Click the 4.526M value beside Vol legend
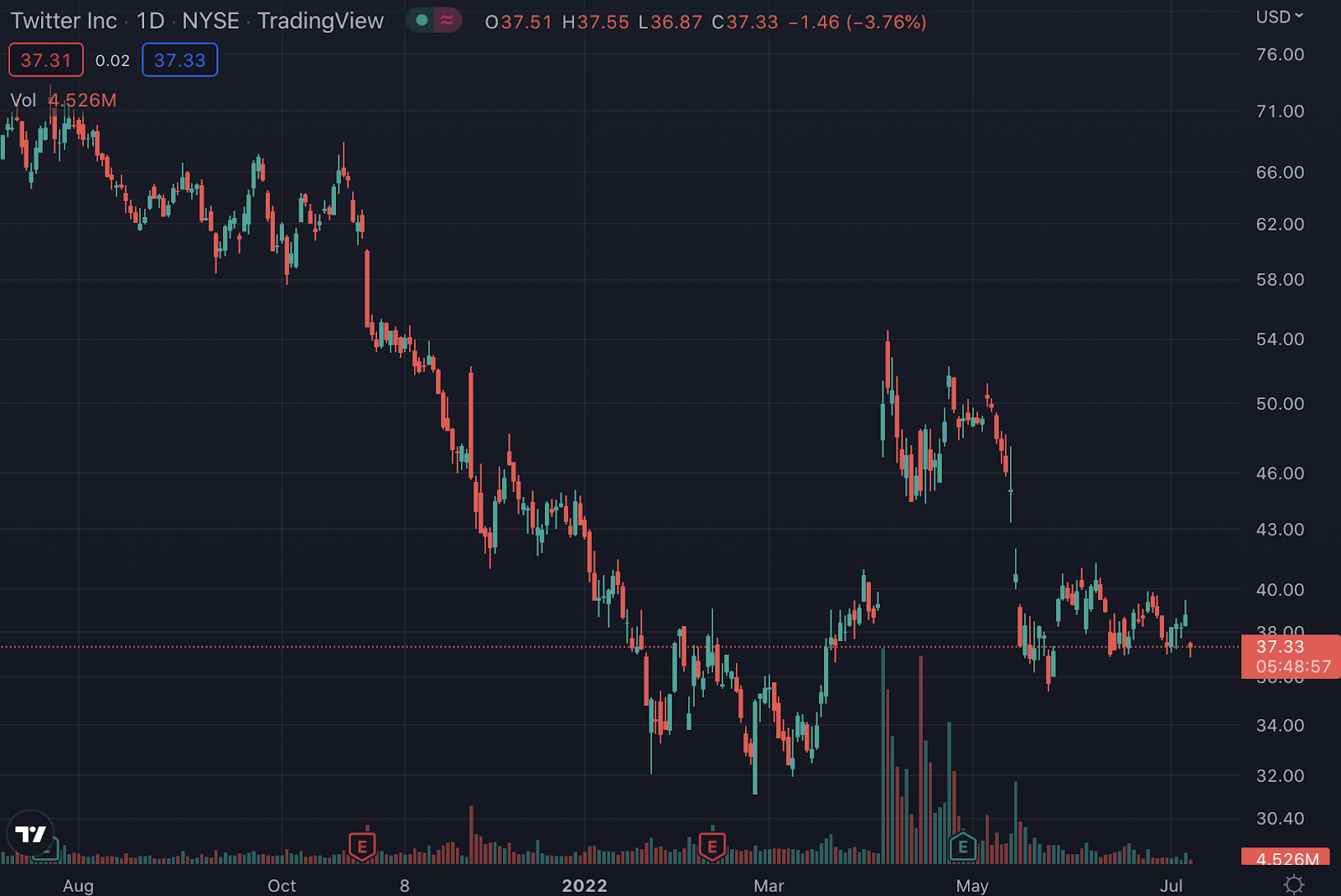This screenshot has height=896, width=1341. point(82,101)
